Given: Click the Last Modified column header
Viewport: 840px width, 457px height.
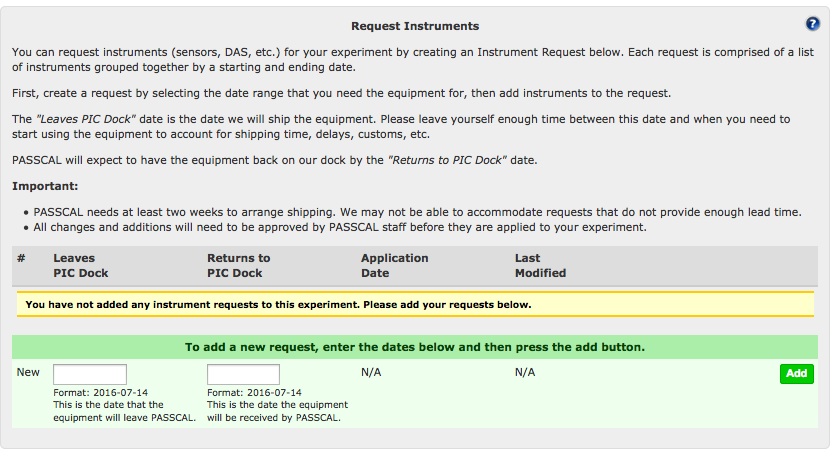Looking at the screenshot, I should click(540, 265).
